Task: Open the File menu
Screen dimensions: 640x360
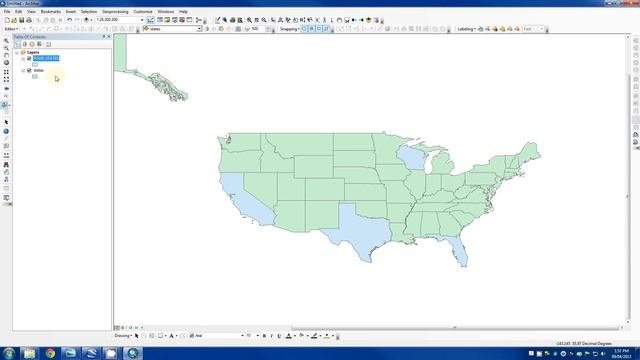Action: point(7,12)
